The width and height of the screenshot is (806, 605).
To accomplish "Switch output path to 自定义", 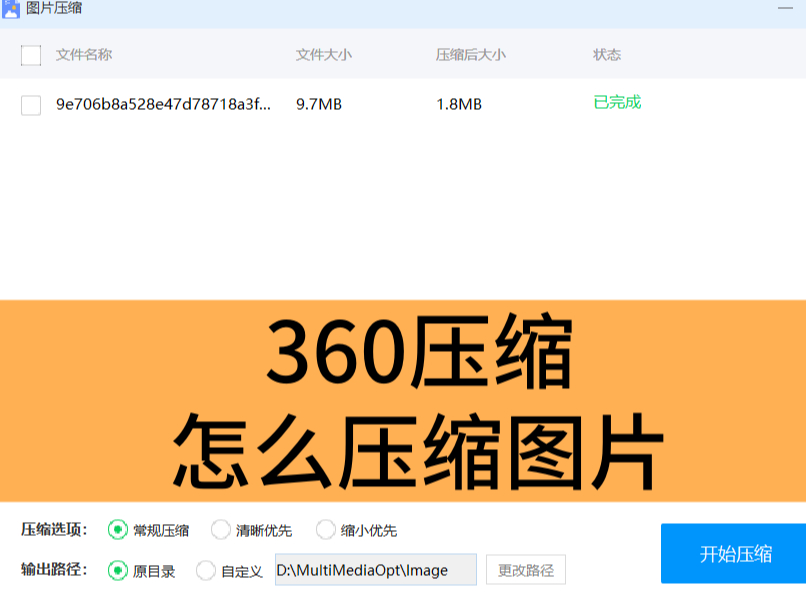I will tap(206, 570).
